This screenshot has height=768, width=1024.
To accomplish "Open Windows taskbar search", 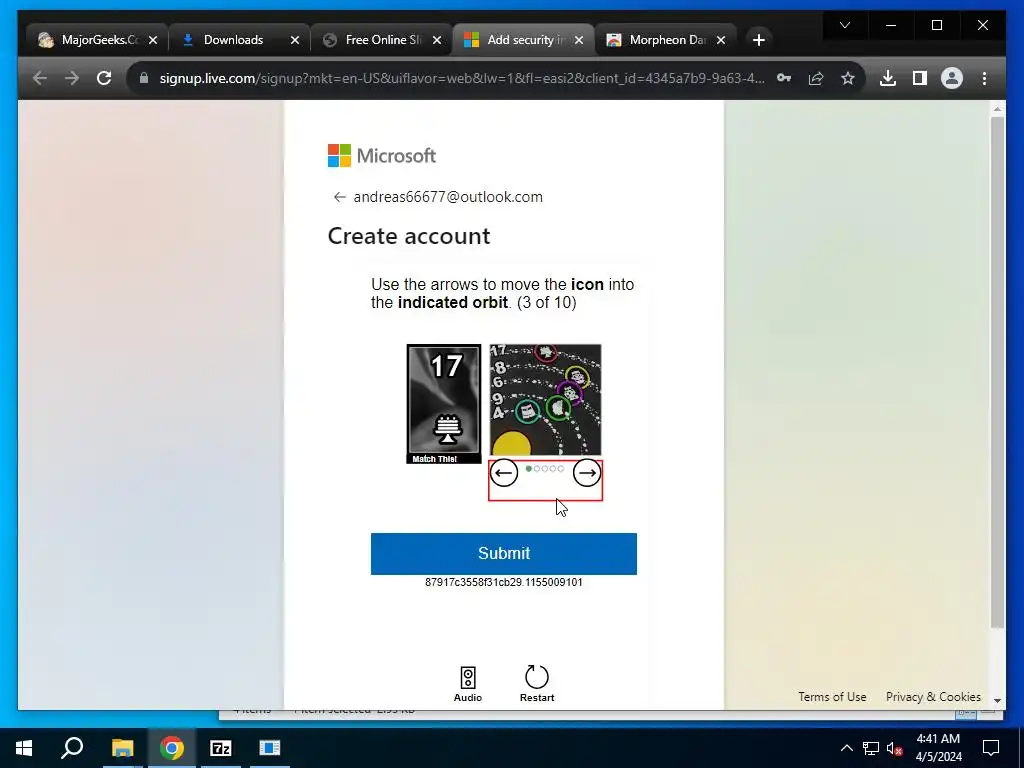I will [72, 748].
